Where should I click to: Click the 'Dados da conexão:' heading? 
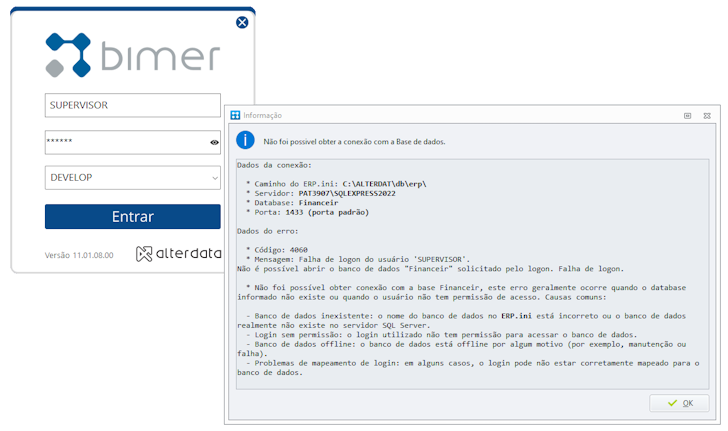tap(274, 165)
